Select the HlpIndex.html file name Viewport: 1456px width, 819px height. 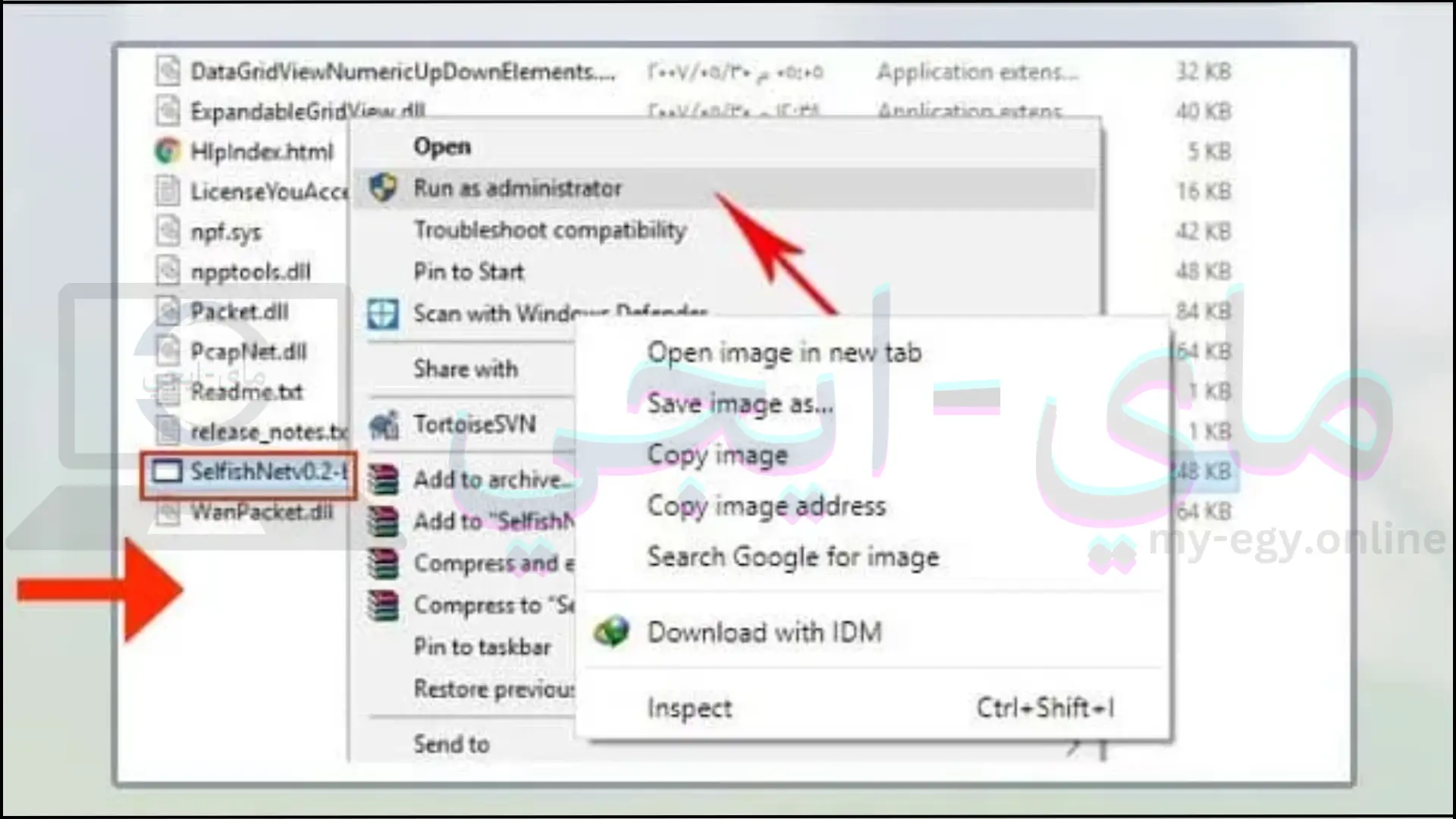(262, 152)
